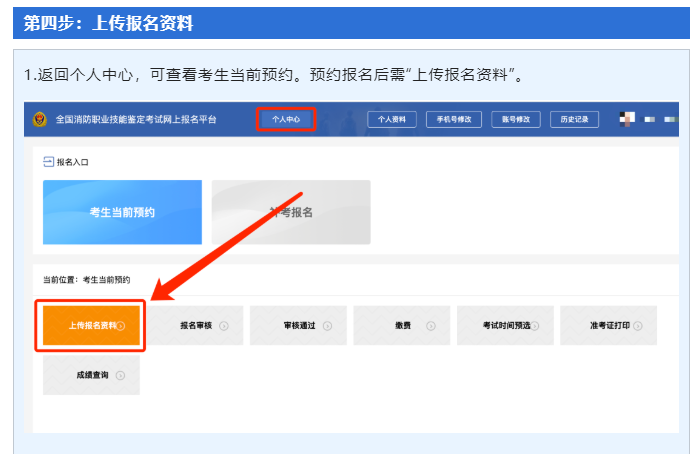696x454 pixels.
Task: Click the user avatar in the header
Action: point(626,119)
